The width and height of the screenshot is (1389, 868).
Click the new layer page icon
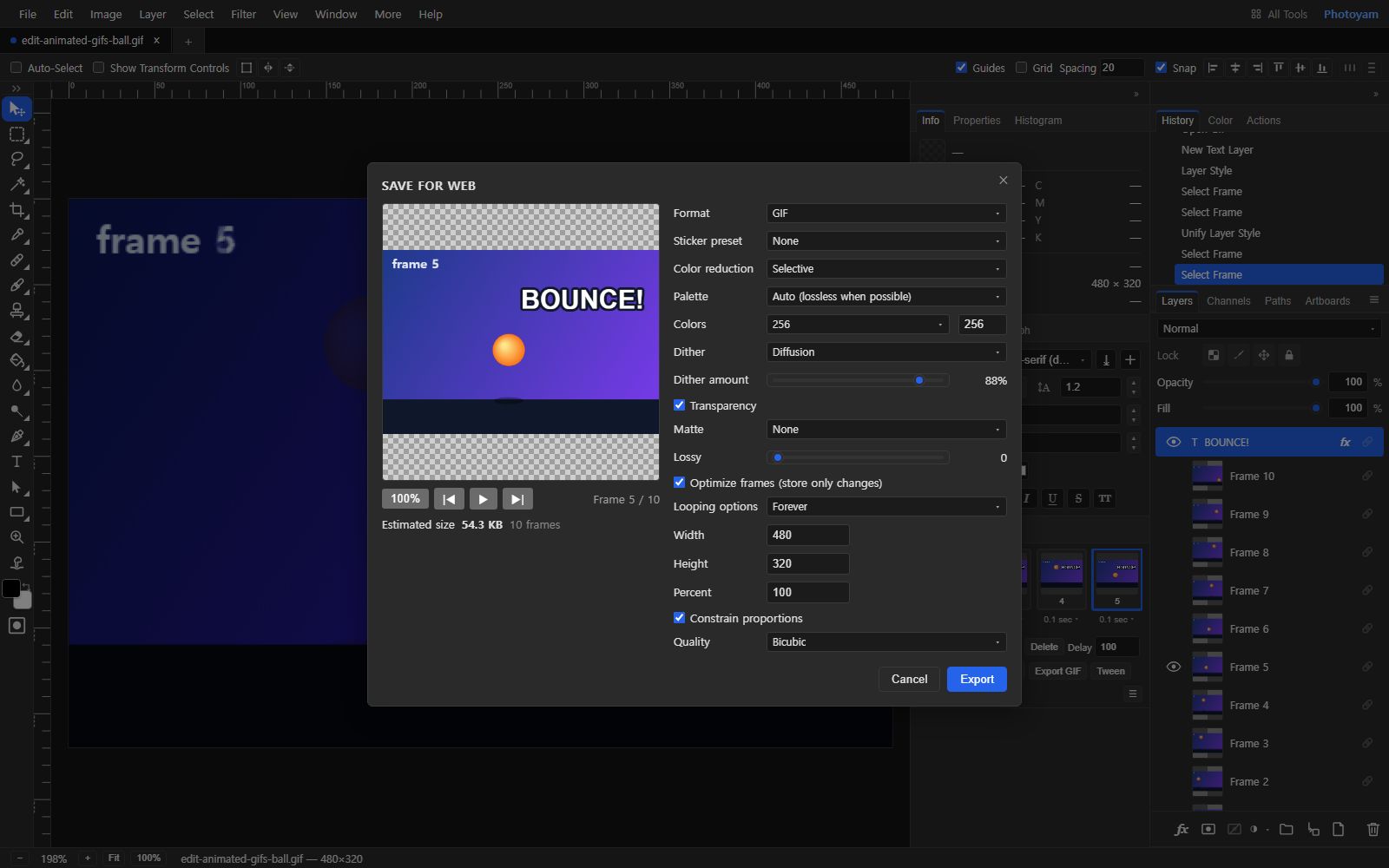(1338, 829)
